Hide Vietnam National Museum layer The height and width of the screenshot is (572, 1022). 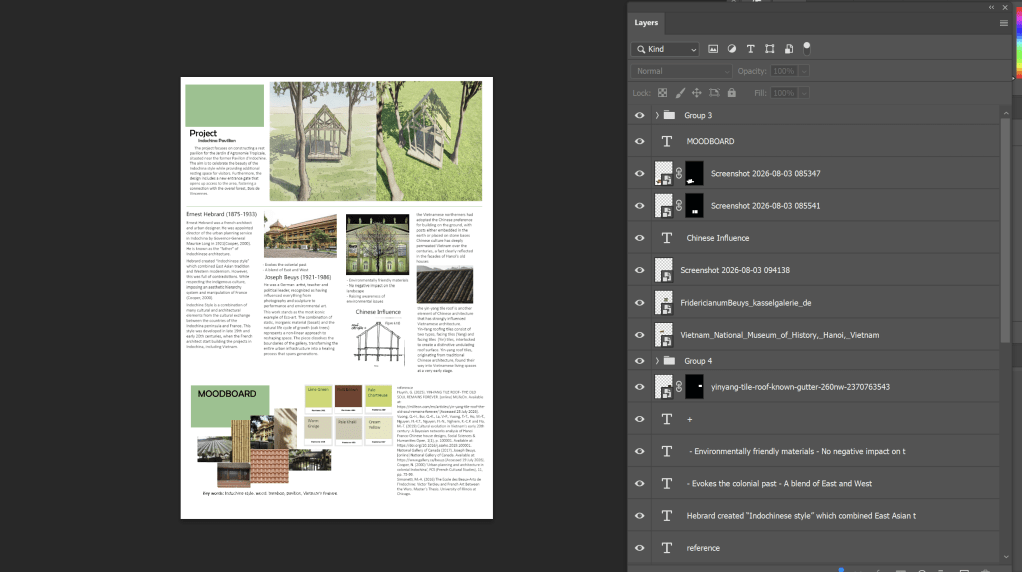pyautogui.click(x=639, y=335)
